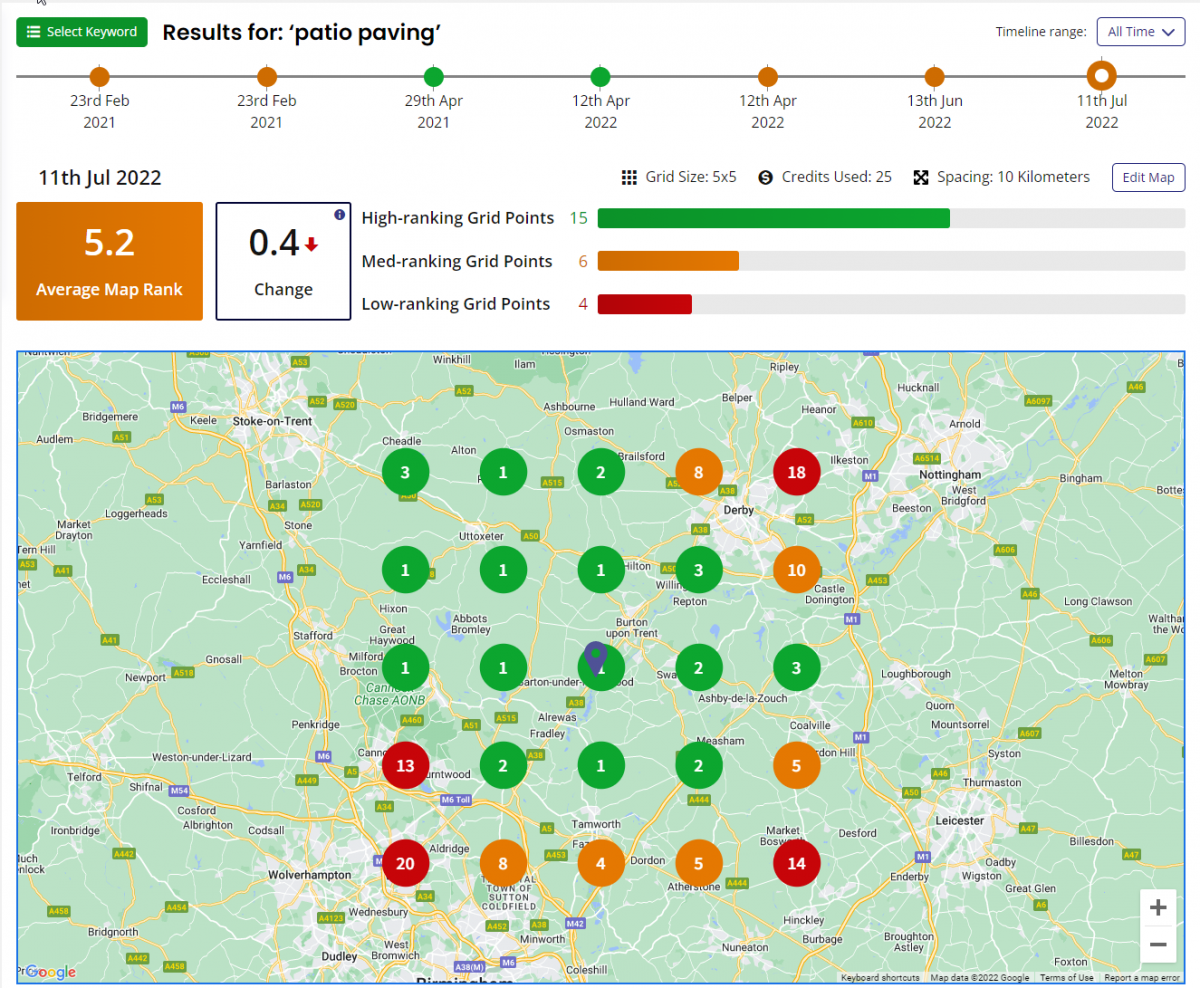The image size is (1200, 988).
Task: Click the zoom-in plus icon on the map
Action: tap(1157, 907)
